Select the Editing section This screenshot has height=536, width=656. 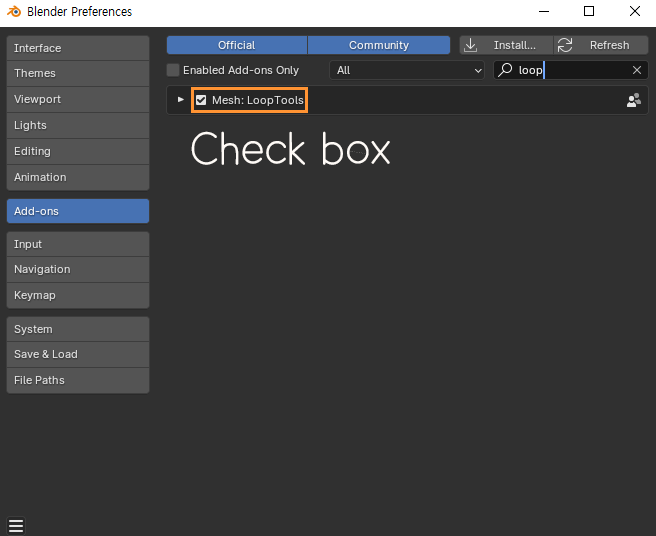pos(78,151)
